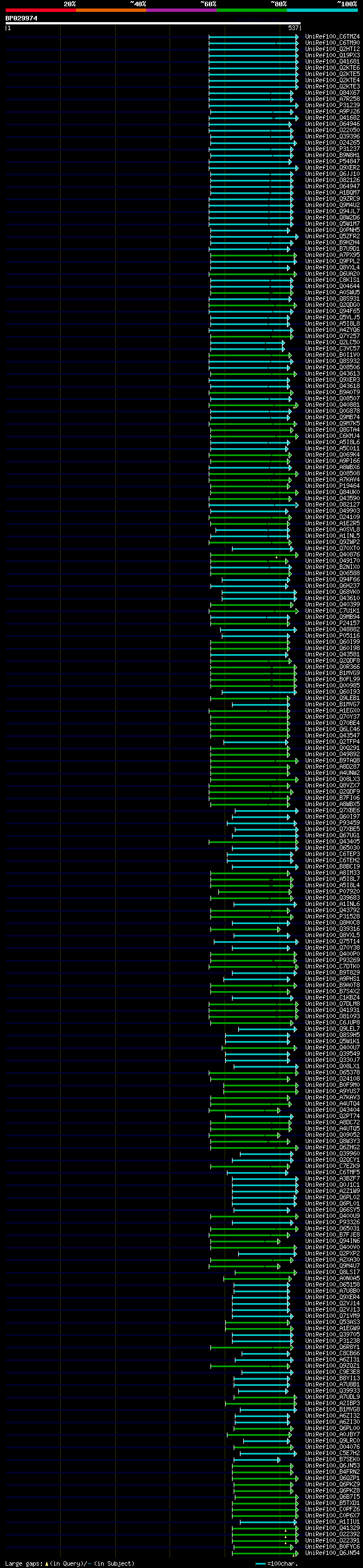Select hit UniRef100_Q2KTE6

[332, 68]
